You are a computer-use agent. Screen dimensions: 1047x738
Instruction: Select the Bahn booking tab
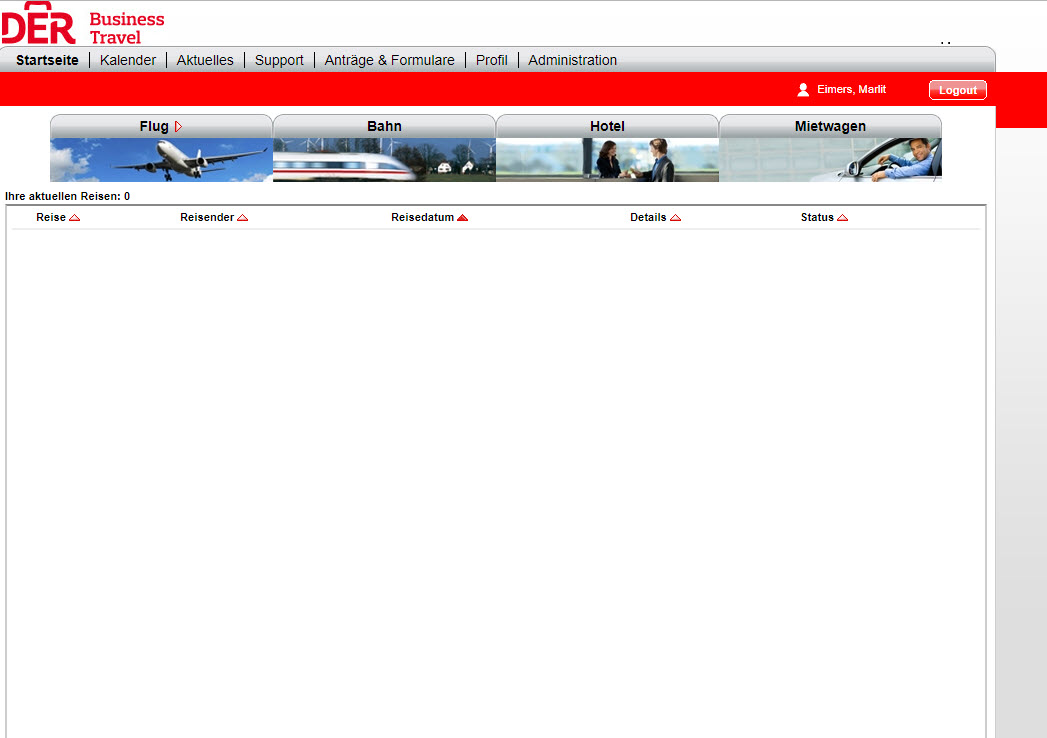[384, 126]
